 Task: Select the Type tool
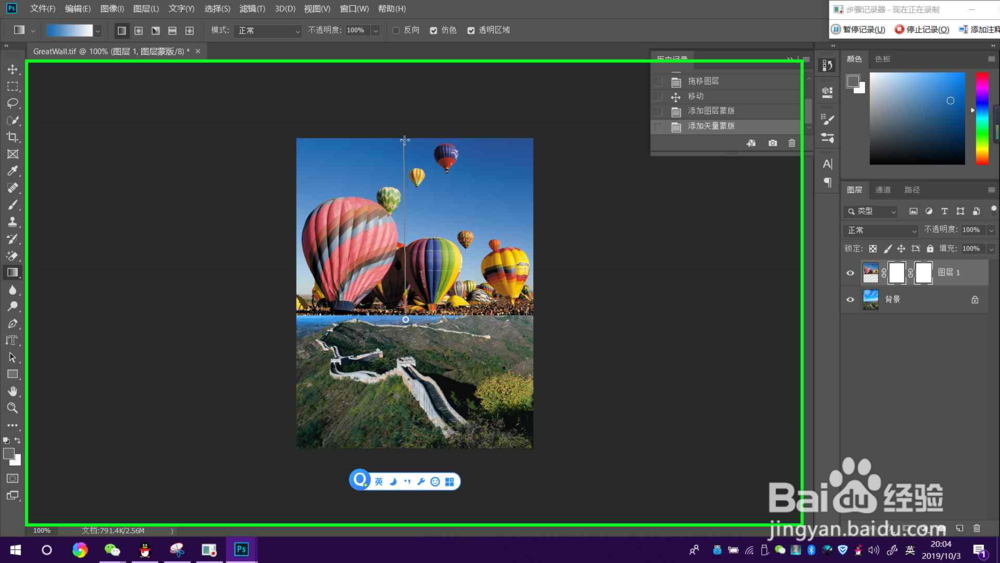click(x=12, y=340)
